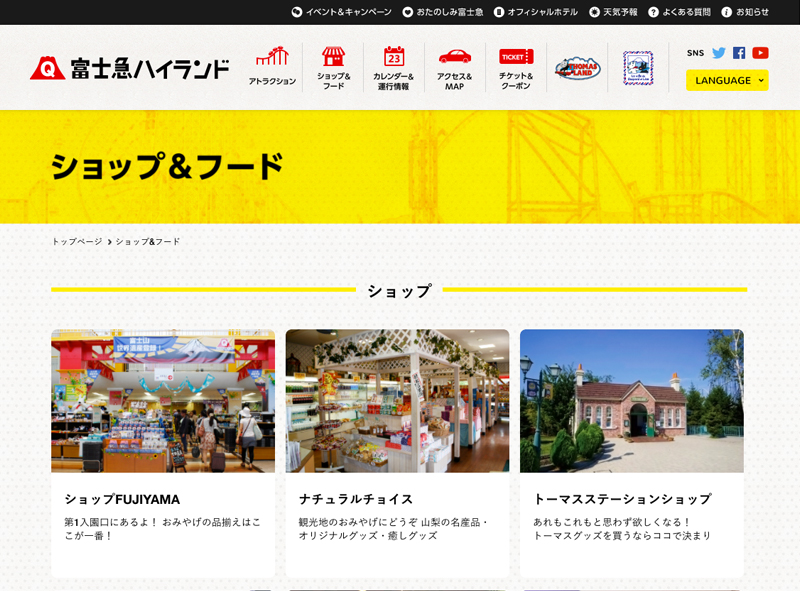800x591 pixels.
Task: Click the トップページ breadcrumb link
Action: point(77,242)
